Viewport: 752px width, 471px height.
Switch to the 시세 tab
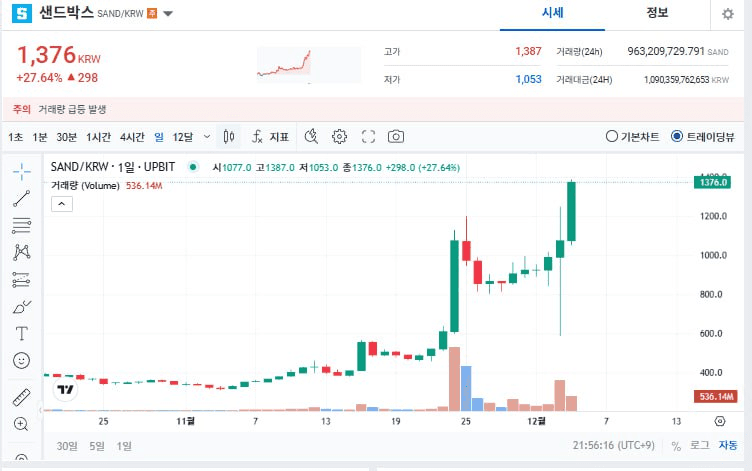[552, 13]
